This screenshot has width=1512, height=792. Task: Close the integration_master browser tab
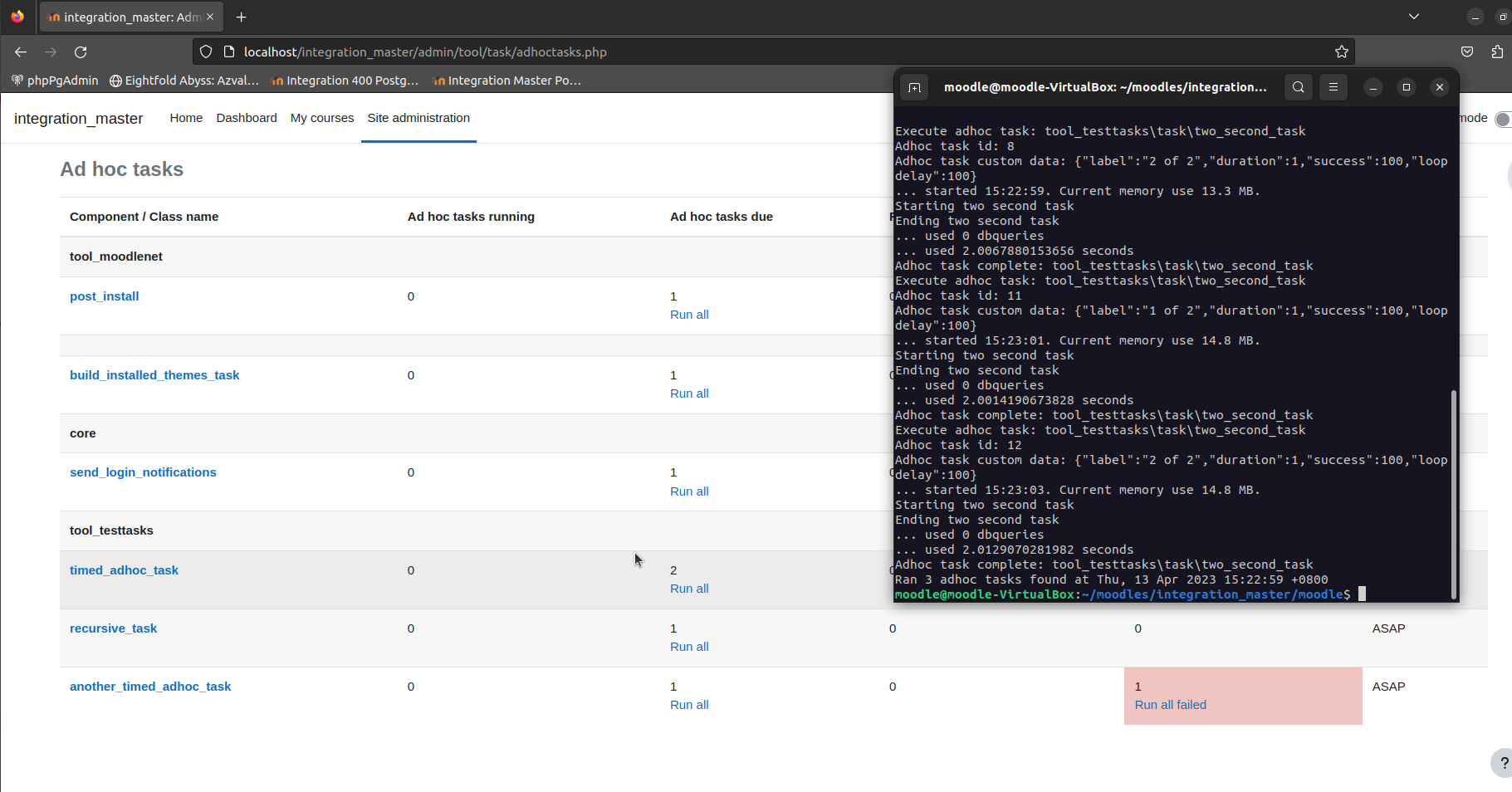click(x=210, y=17)
